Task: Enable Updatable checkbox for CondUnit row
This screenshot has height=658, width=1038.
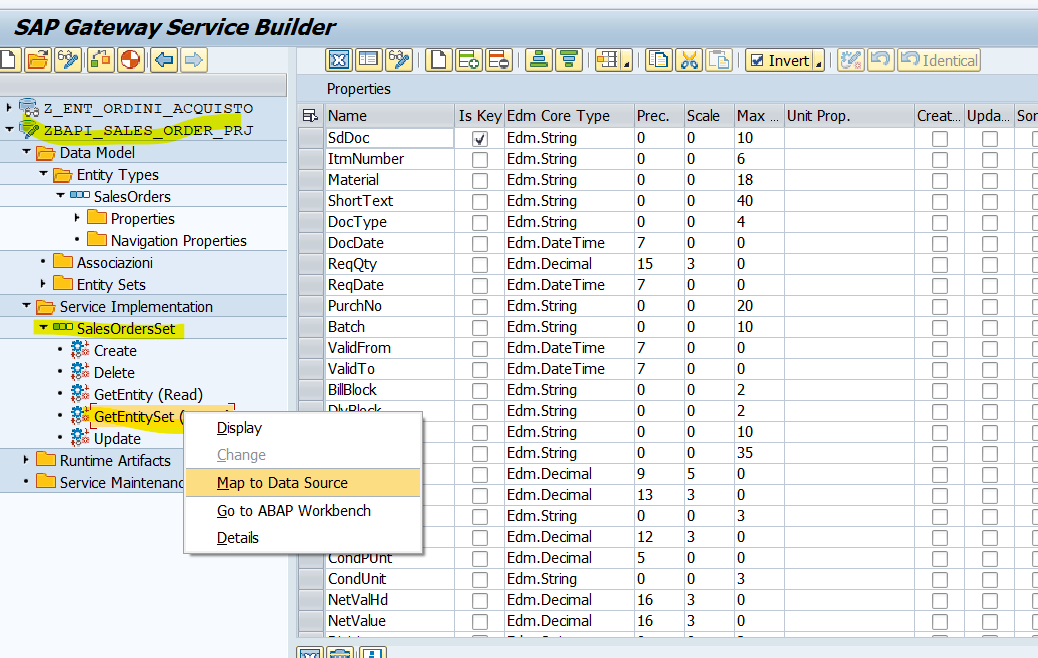Action: click(x=990, y=580)
